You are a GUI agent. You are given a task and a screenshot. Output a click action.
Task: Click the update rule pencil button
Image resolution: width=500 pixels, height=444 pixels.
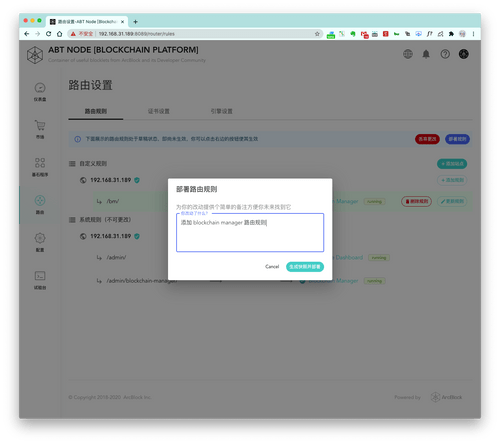click(452, 201)
